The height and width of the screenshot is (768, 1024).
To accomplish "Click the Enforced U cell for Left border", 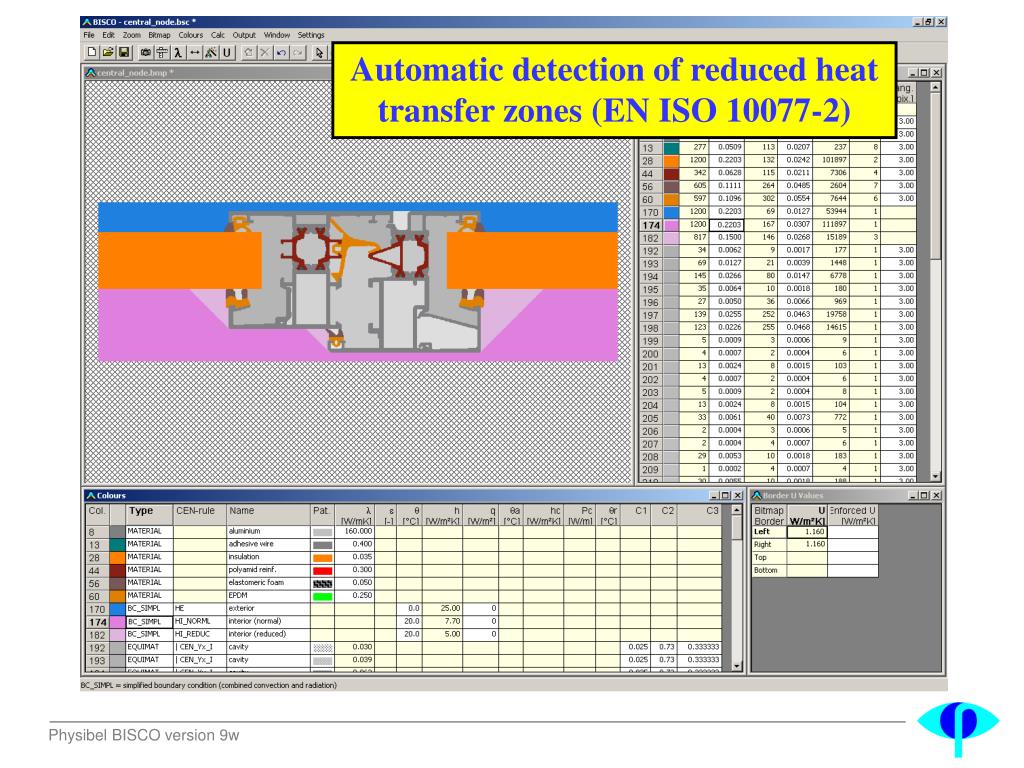I will click(853, 532).
